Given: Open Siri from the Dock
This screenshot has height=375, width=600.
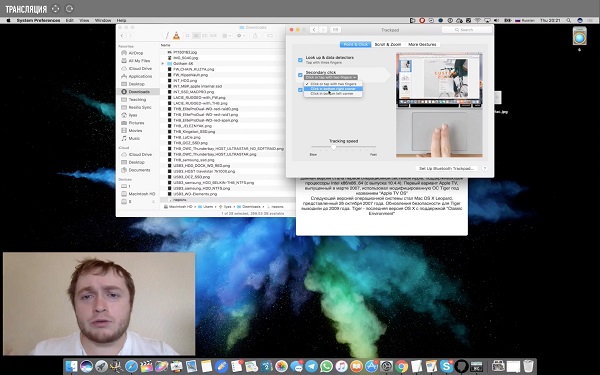Looking at the screenshot, I should [86, 367].
